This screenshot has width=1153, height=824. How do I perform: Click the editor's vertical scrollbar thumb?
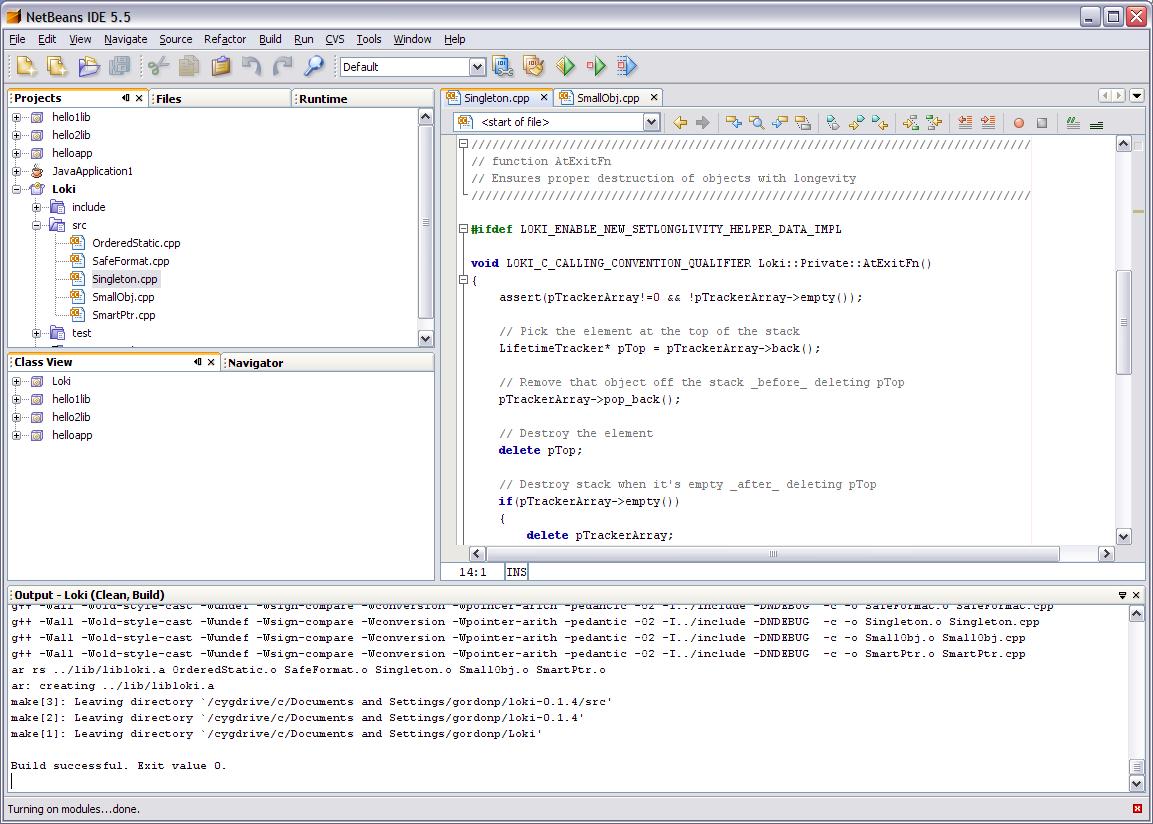[1123, 322]
